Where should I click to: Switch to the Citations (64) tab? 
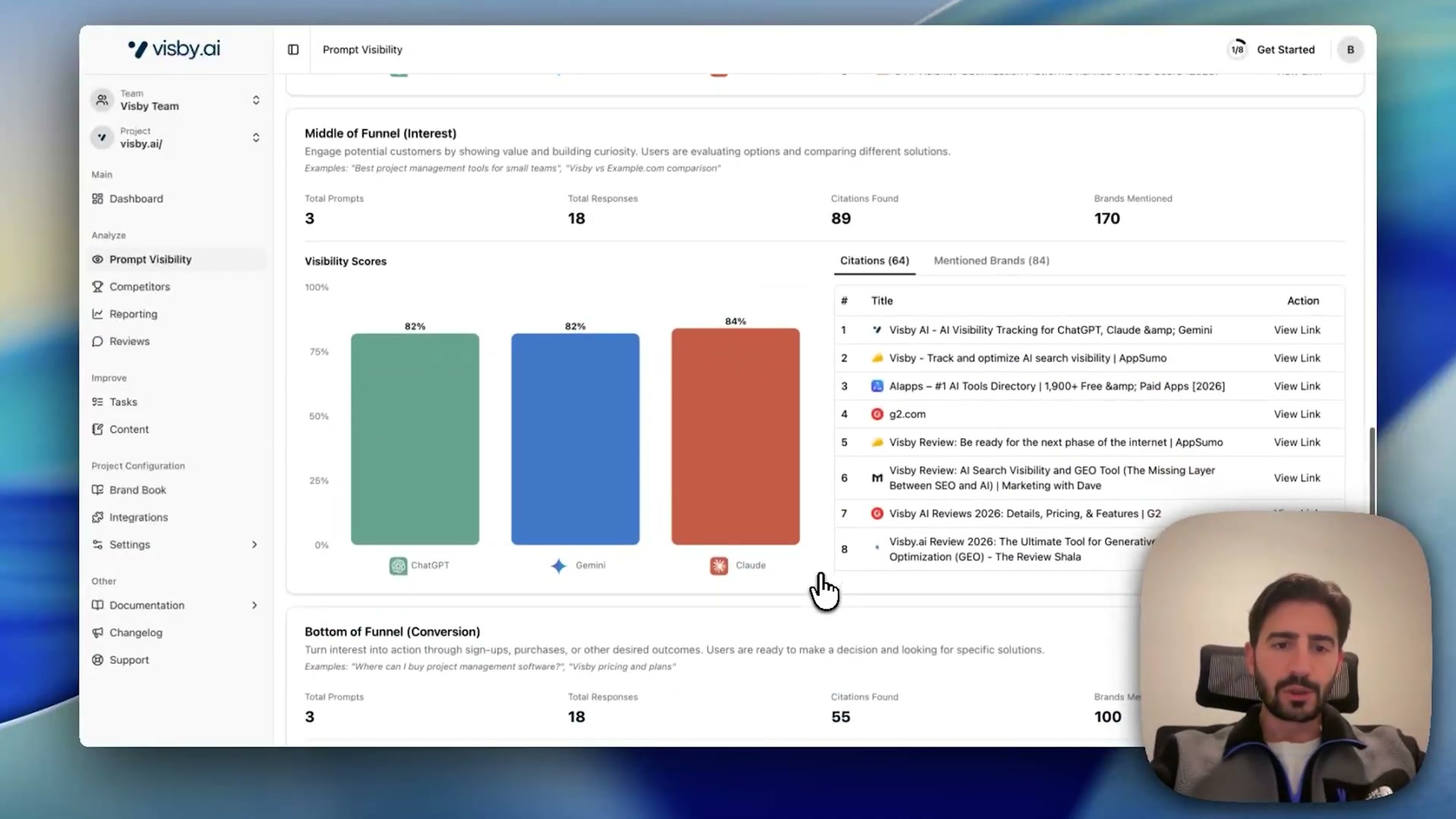tap(874, 260)
